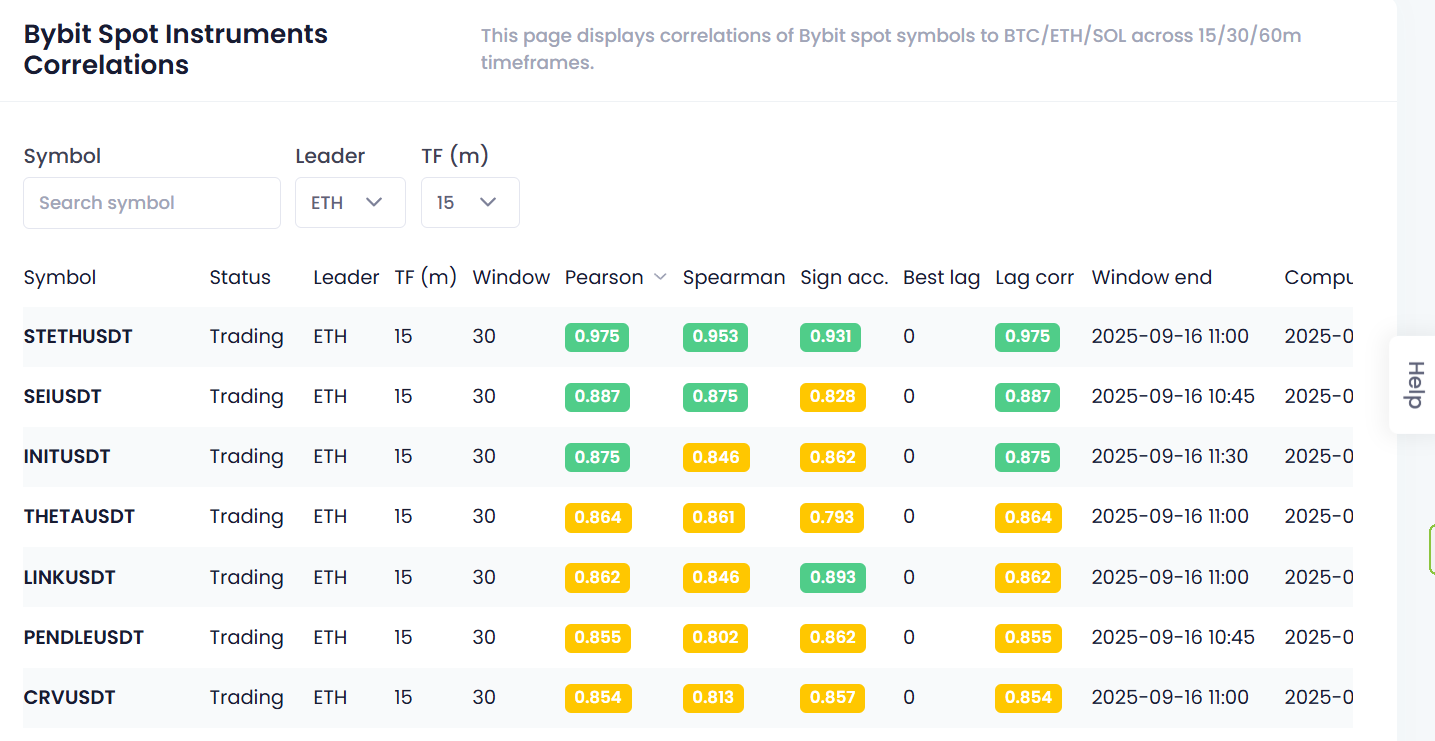
Task: Sort by the Spearman column header
Action: pos(733,278)
